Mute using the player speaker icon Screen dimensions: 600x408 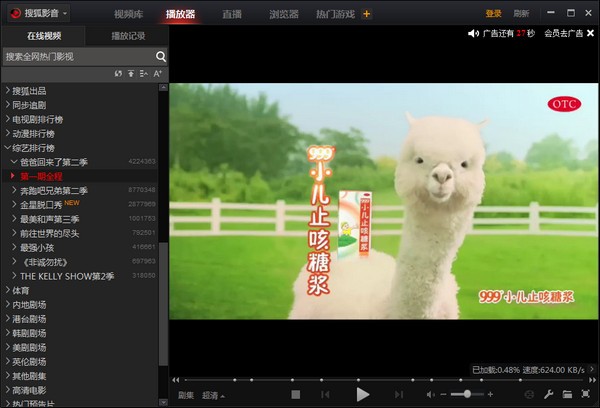pos(430,394)
